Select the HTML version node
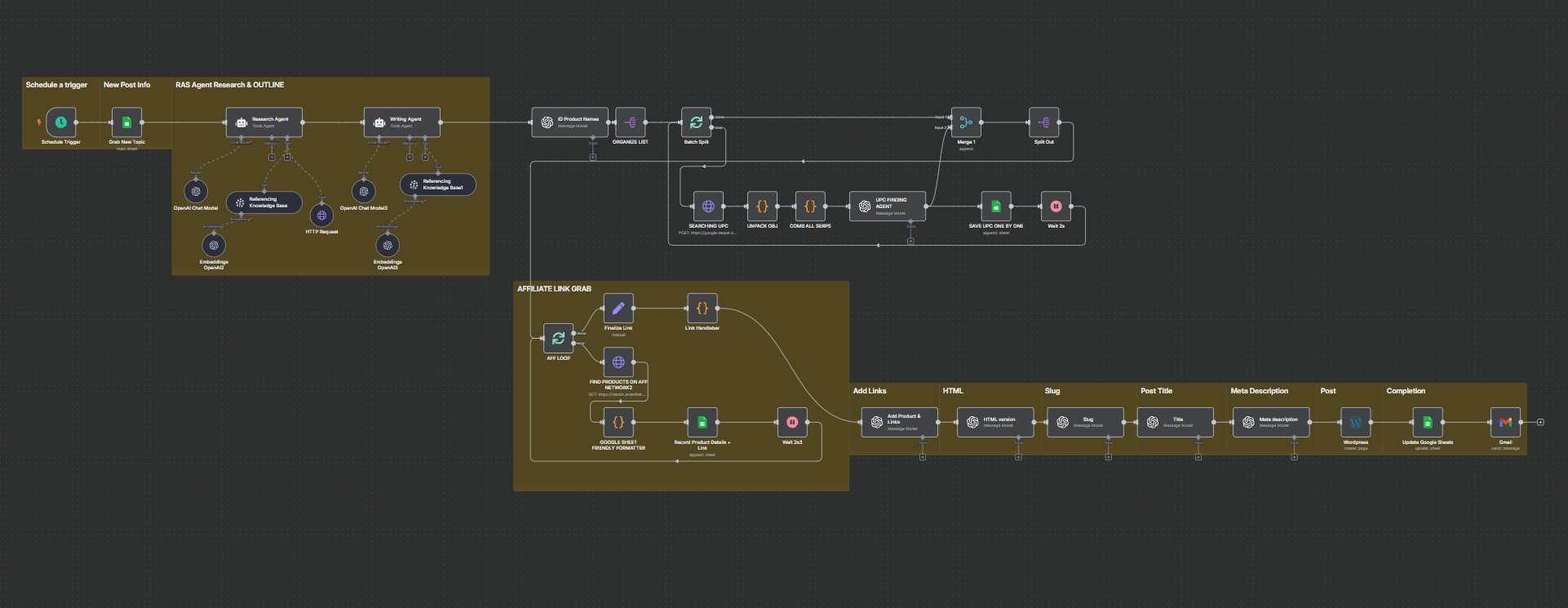 (996, 423)
